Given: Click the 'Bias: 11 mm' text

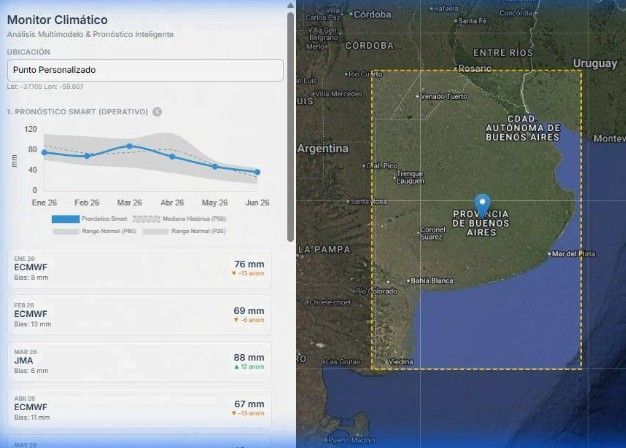Looking at the screenshot, I should pyautogui.click(x=32, y=418).
